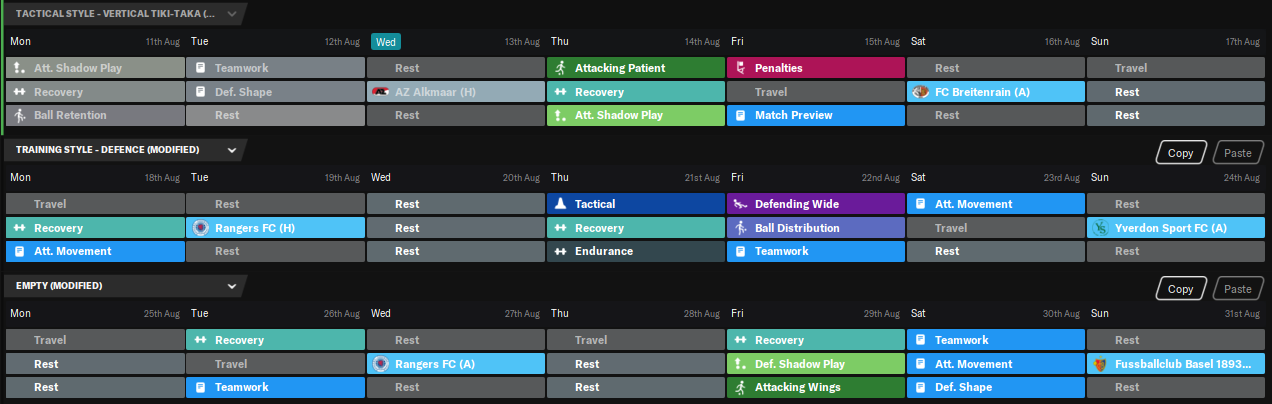1272x404 pixels.
Task: Click the Rangers FC (H) club crest
Action: (200, 228)
